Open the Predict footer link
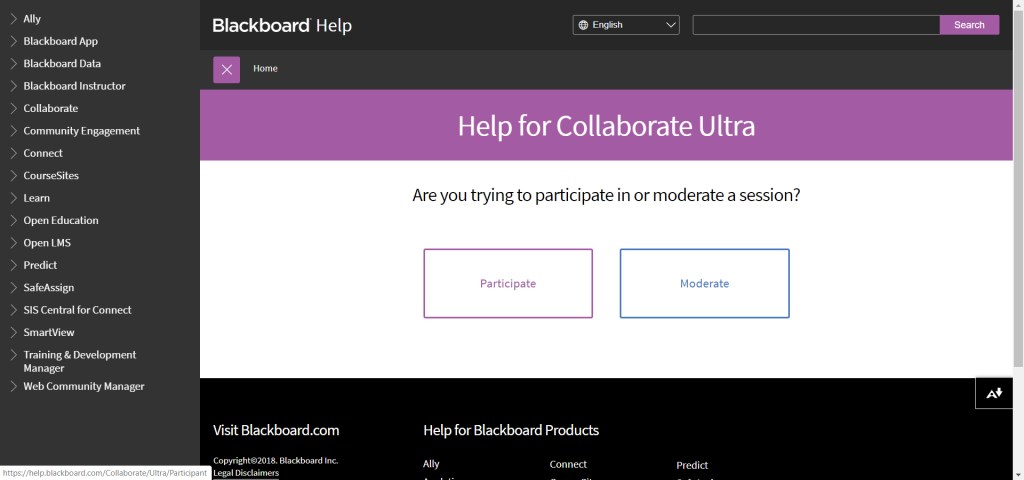 pyautogui.click(x=692, y=465)
